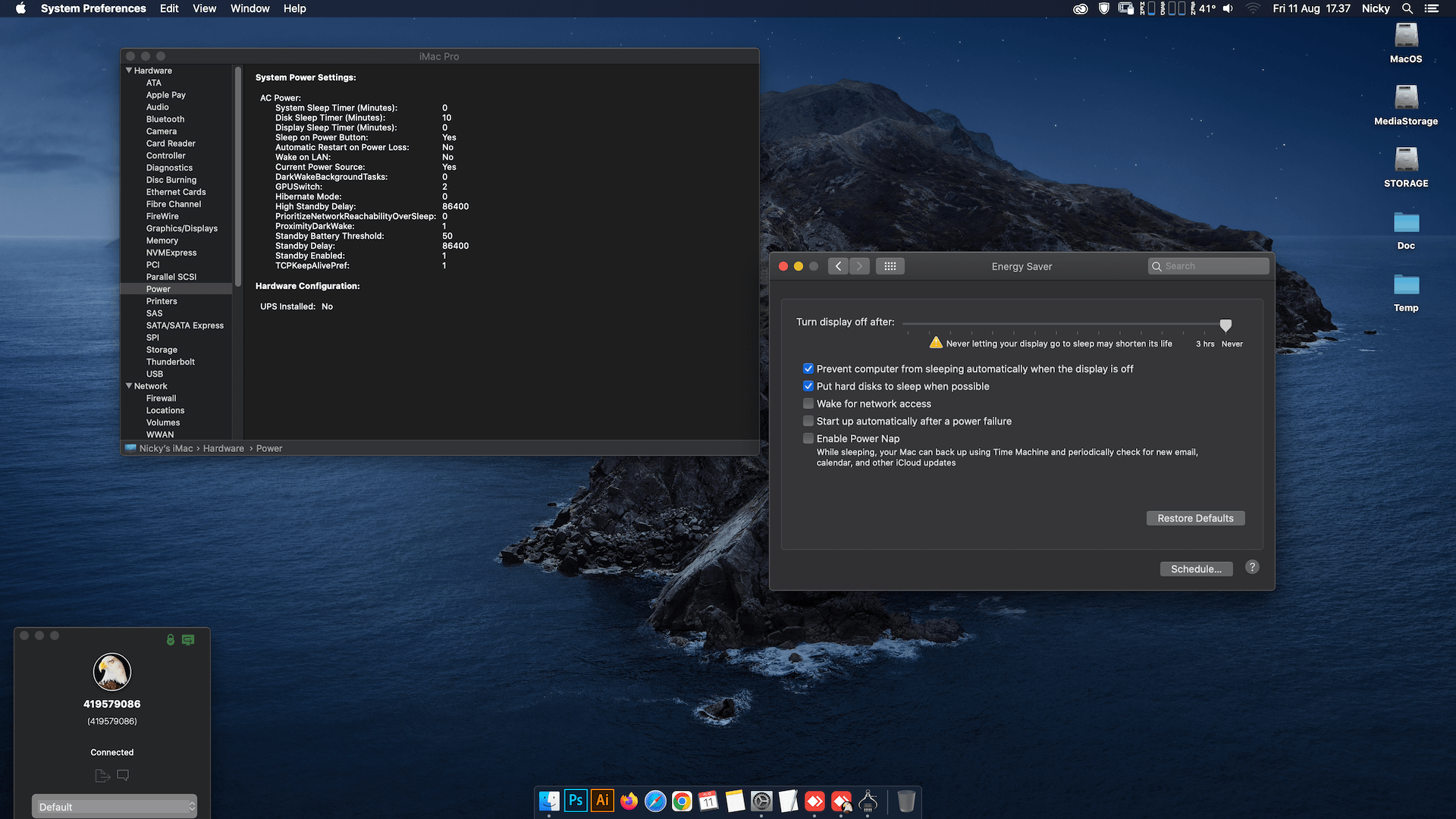The image size is (1456, 819).
Task: Click Restore Defaults in Energy Saver
Action: (x=1195, y=518)
